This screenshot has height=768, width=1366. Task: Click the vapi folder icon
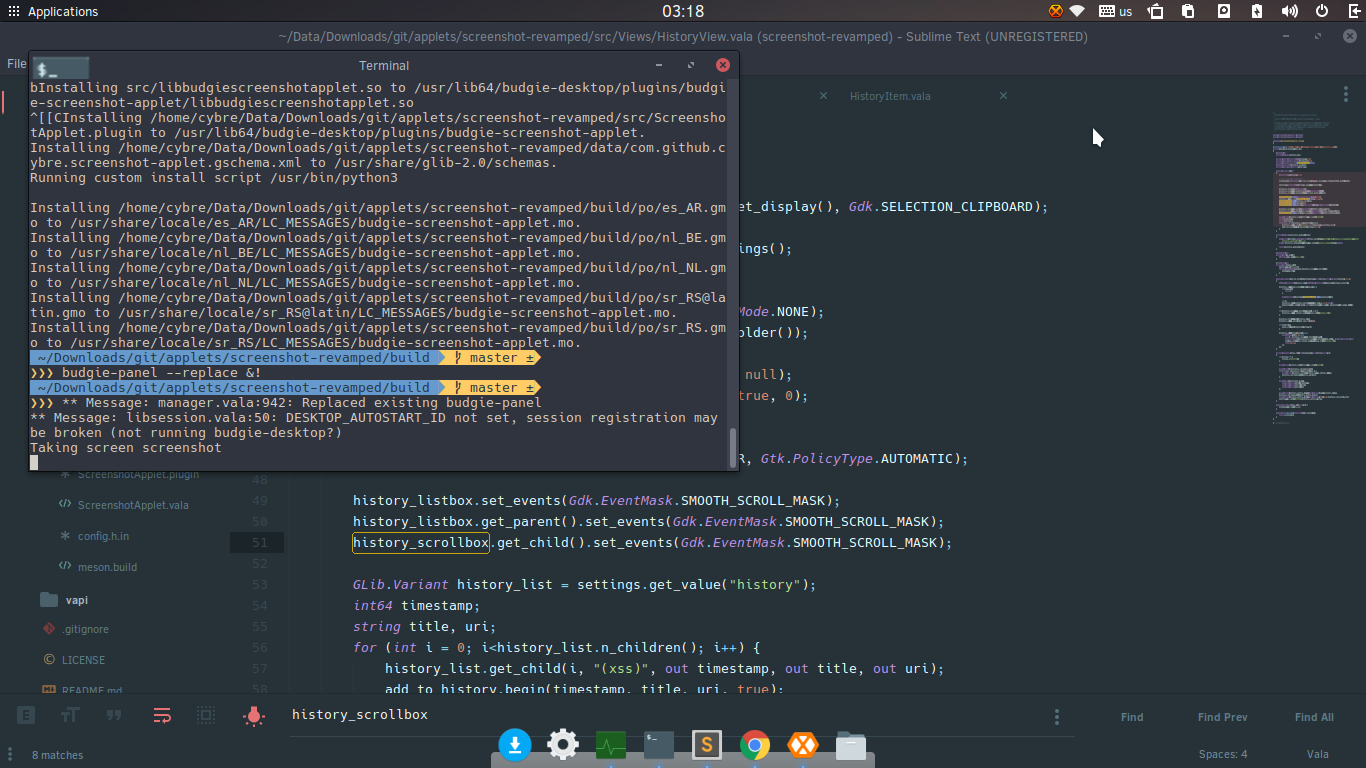[x=49, y=599]
